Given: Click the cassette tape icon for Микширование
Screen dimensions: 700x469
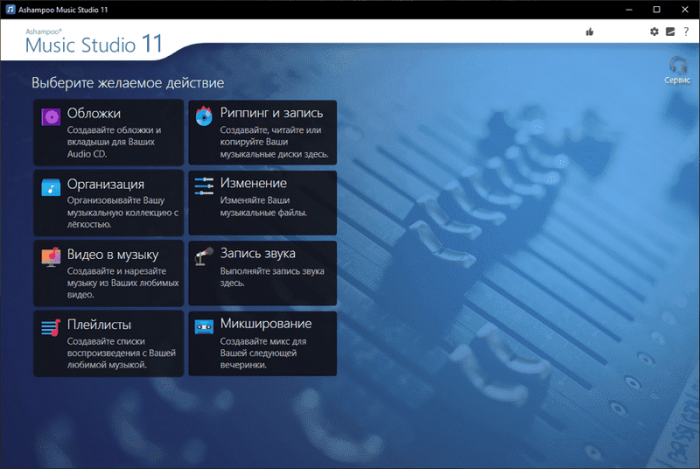Looking at the screenshot, I should tap(204, 327).
